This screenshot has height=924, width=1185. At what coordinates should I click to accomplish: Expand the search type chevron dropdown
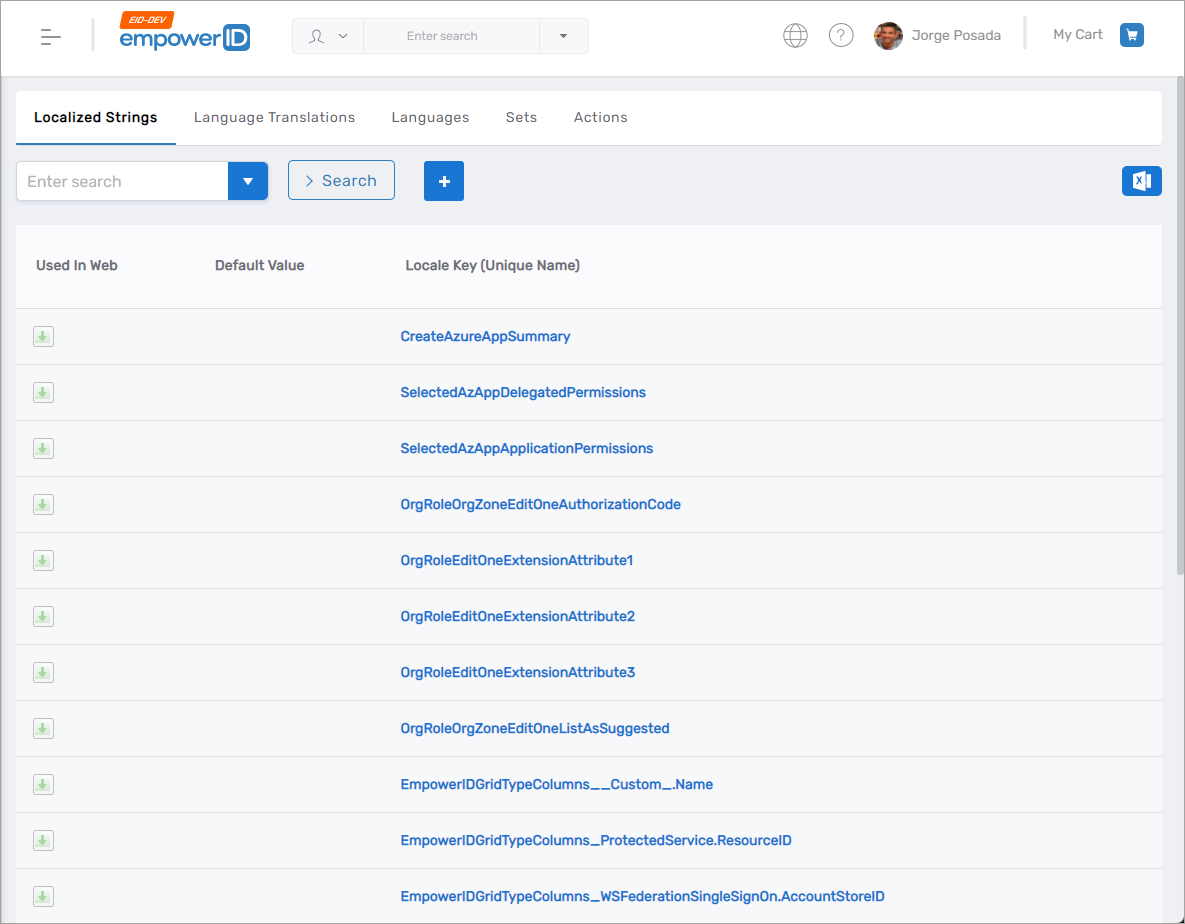tap(345, 35)
